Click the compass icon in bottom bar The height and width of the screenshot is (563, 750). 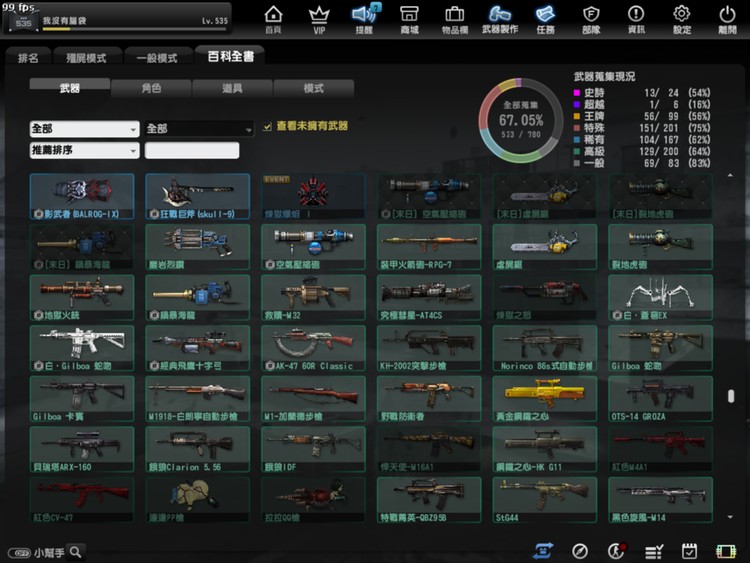[580, 551]
